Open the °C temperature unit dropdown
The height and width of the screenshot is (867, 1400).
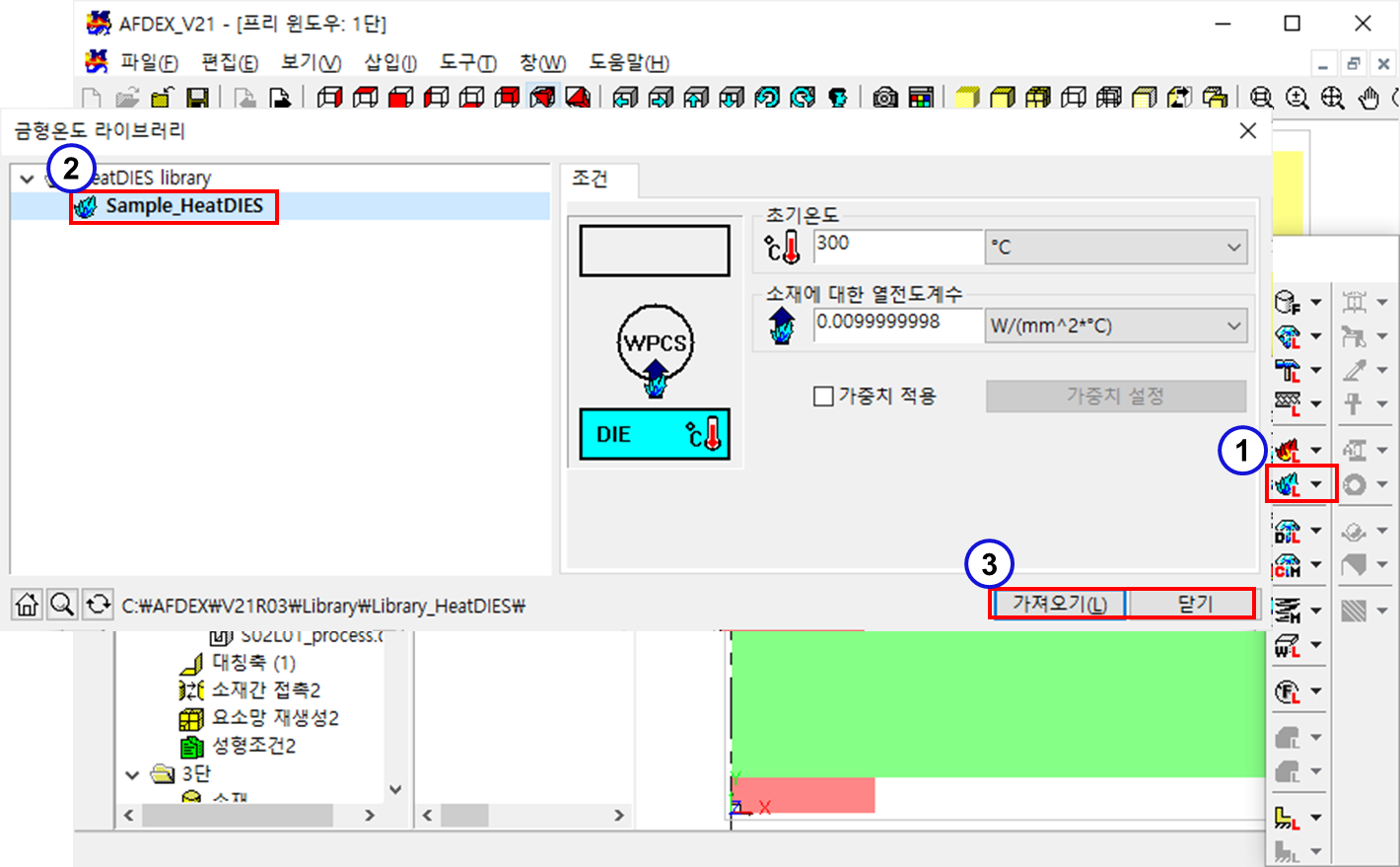(1116, 247)
